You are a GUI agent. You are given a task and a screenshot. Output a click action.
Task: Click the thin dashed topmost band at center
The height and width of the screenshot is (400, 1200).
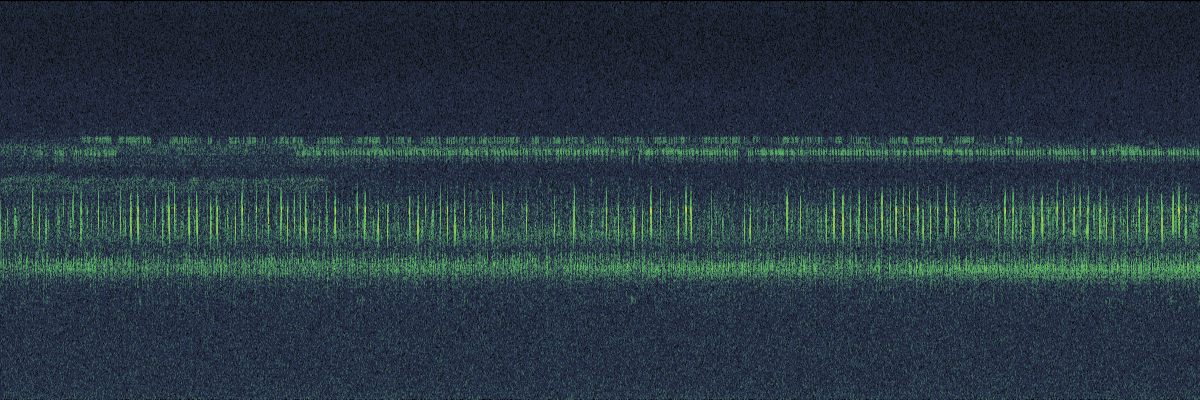[x=550, y=140]
